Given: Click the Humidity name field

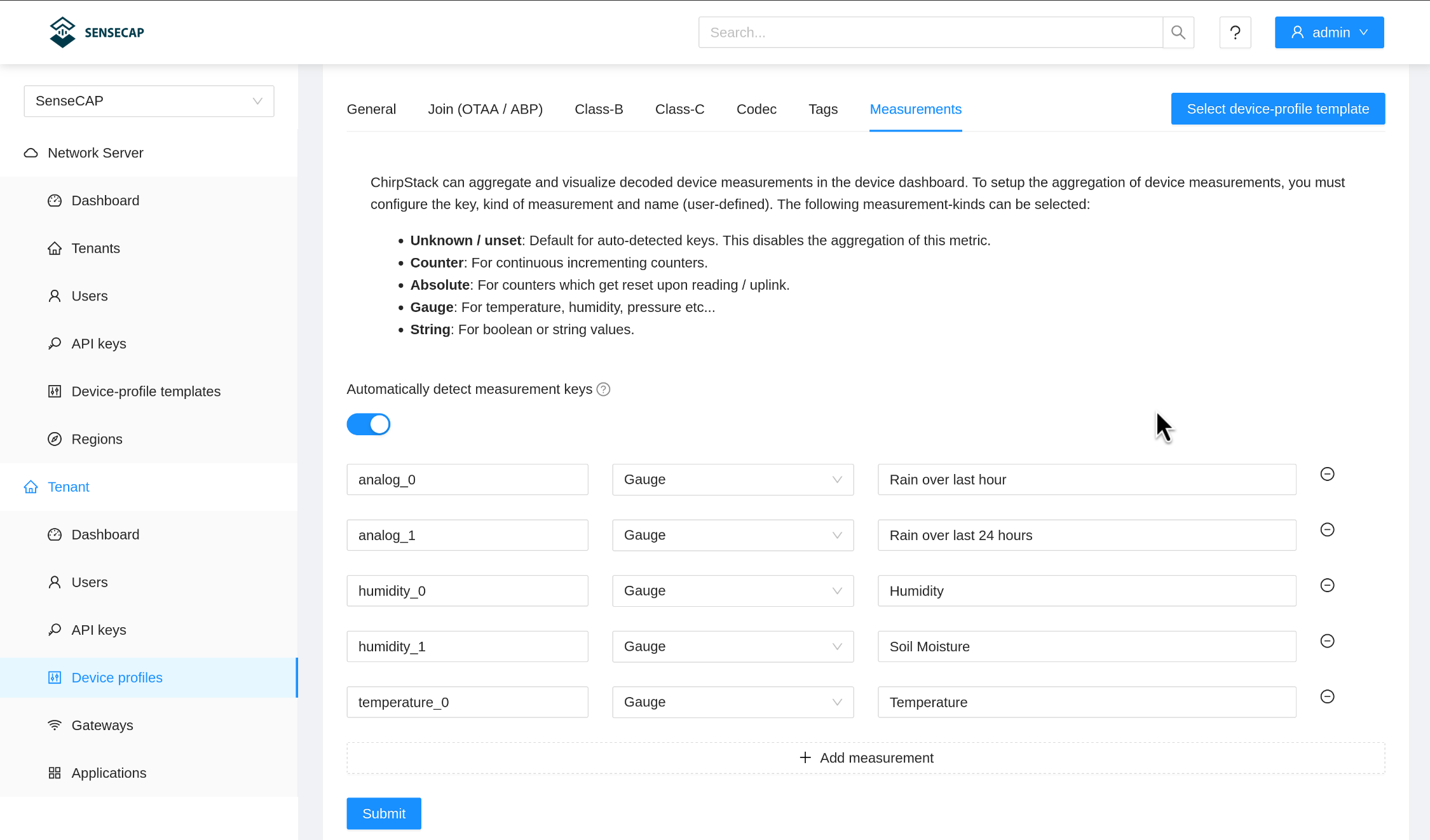Looking at the screenshot, I should pyautogui.click(x=1087, y=591).
